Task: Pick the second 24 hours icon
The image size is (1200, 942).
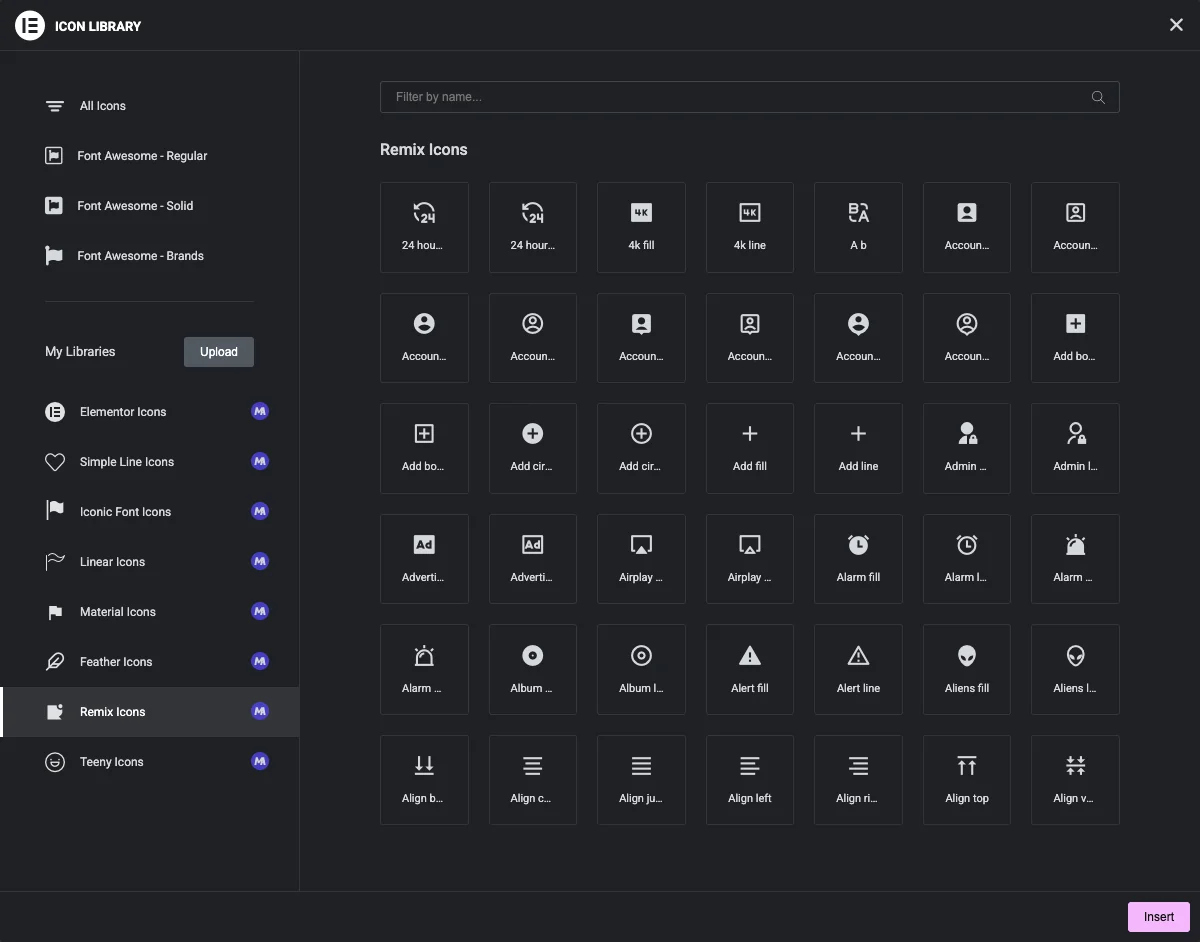Action: [x=533, y=227]
